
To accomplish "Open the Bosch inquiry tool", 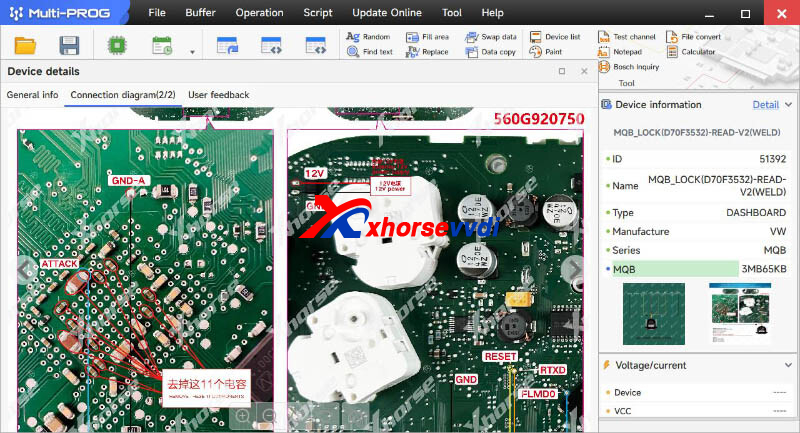I will [x=629, y=67].
